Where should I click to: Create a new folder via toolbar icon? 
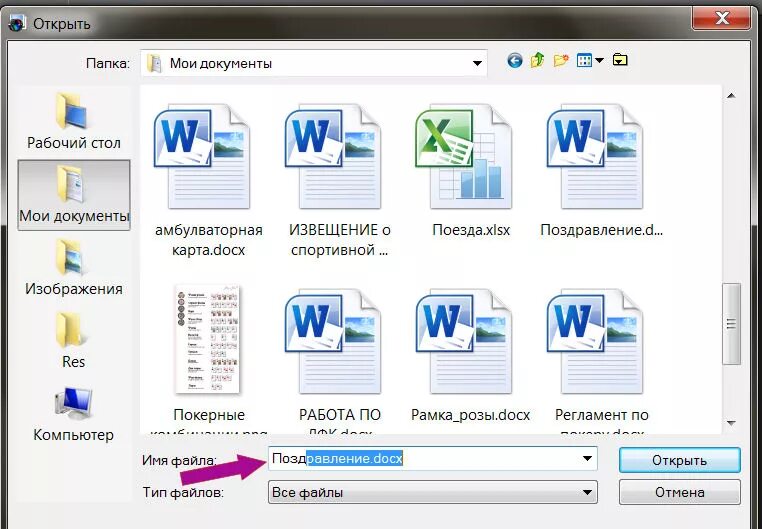(561, 61)
